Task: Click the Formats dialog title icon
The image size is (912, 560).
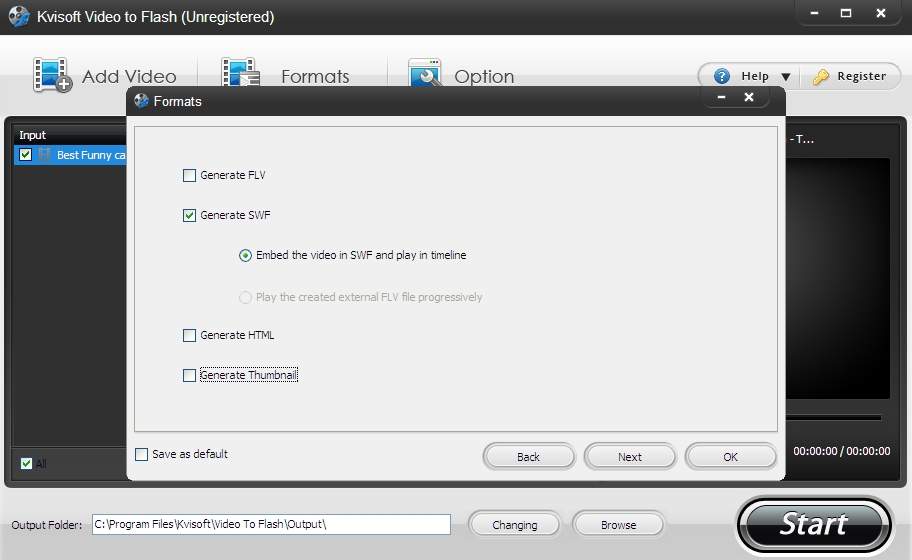Action: 141,101
